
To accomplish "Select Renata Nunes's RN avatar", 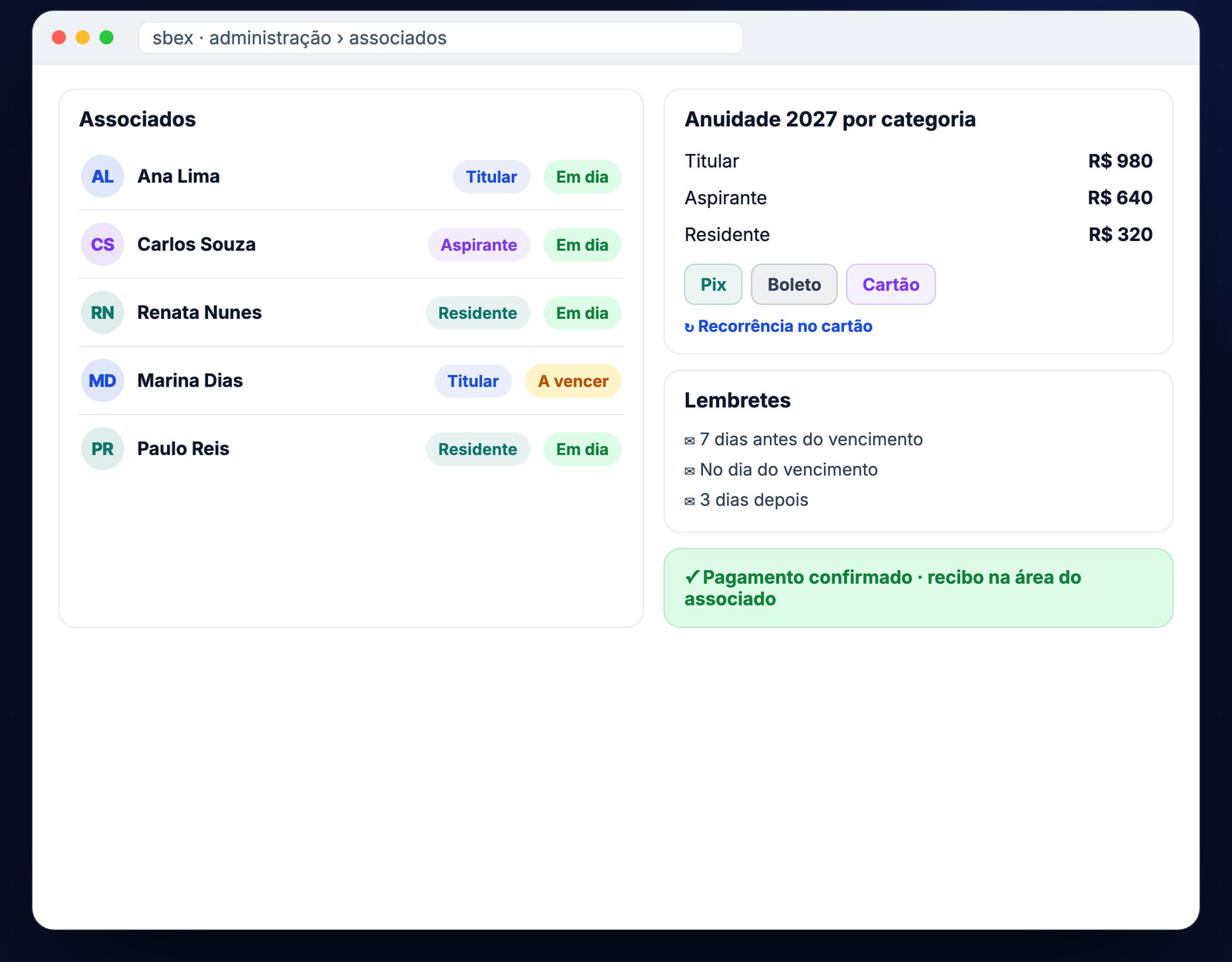I will [102, 313].
